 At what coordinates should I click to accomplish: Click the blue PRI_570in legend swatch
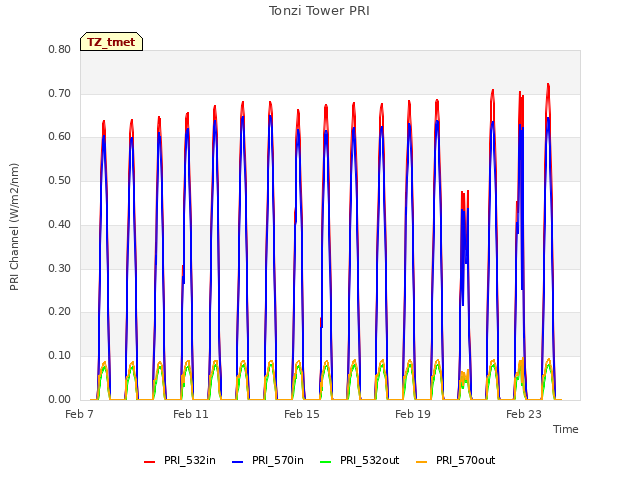pos(238,462)
